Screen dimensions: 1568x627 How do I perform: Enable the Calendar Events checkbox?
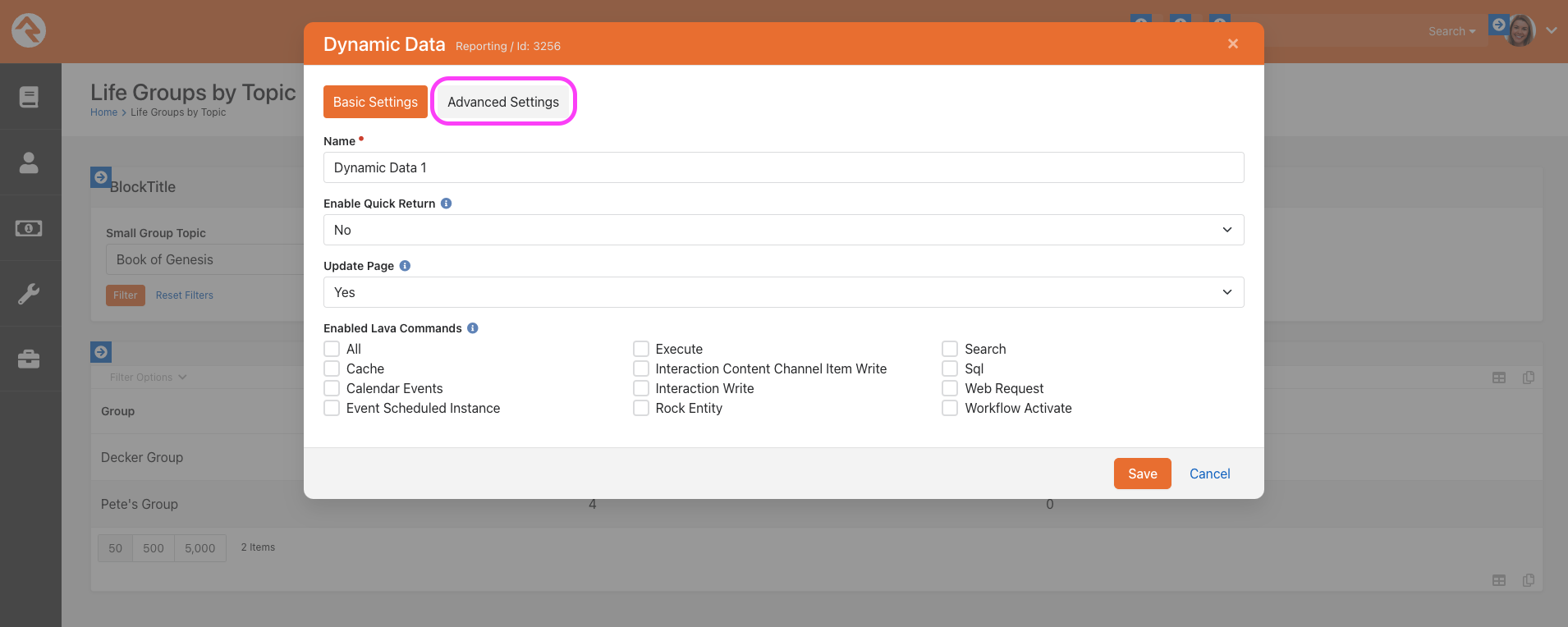[332, 388]
